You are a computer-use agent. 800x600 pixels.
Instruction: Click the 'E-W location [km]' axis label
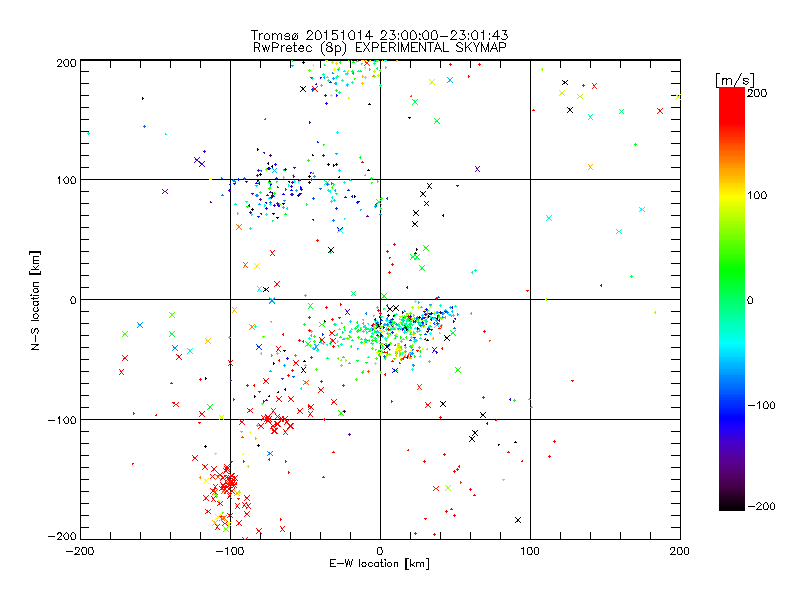click(x=379, y=564)
